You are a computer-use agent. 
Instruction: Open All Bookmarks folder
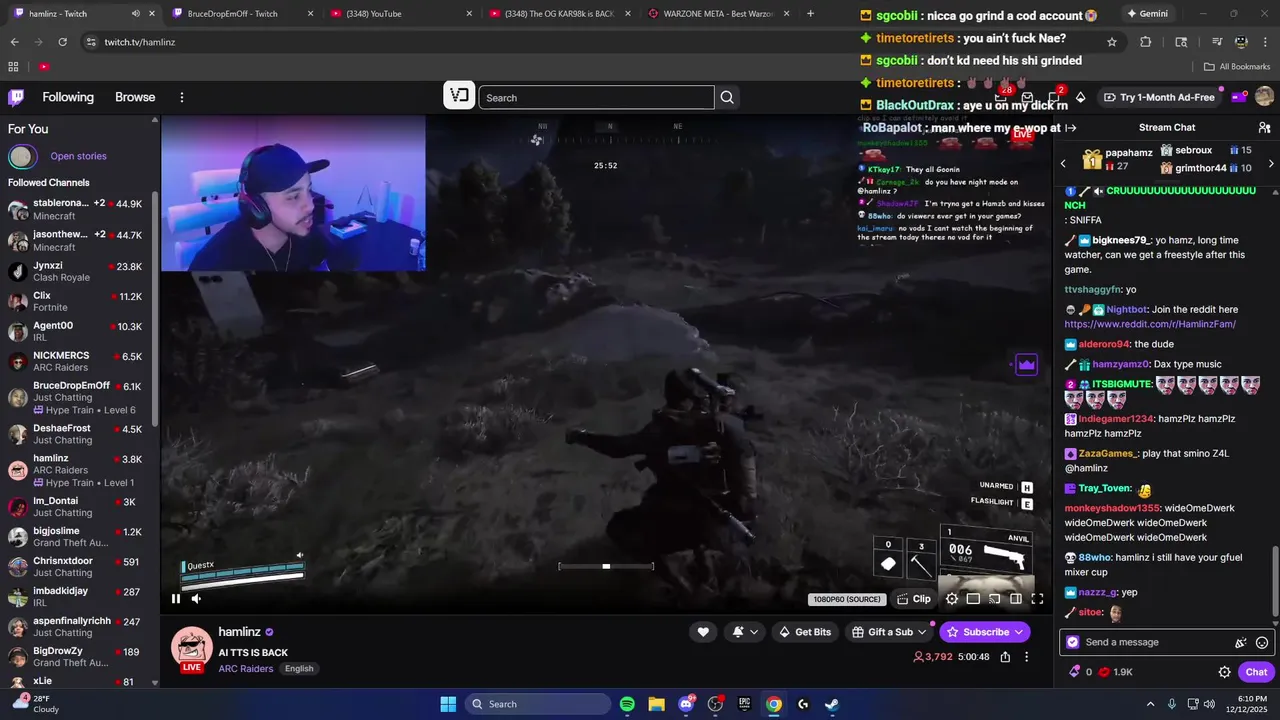(1237, 67)
